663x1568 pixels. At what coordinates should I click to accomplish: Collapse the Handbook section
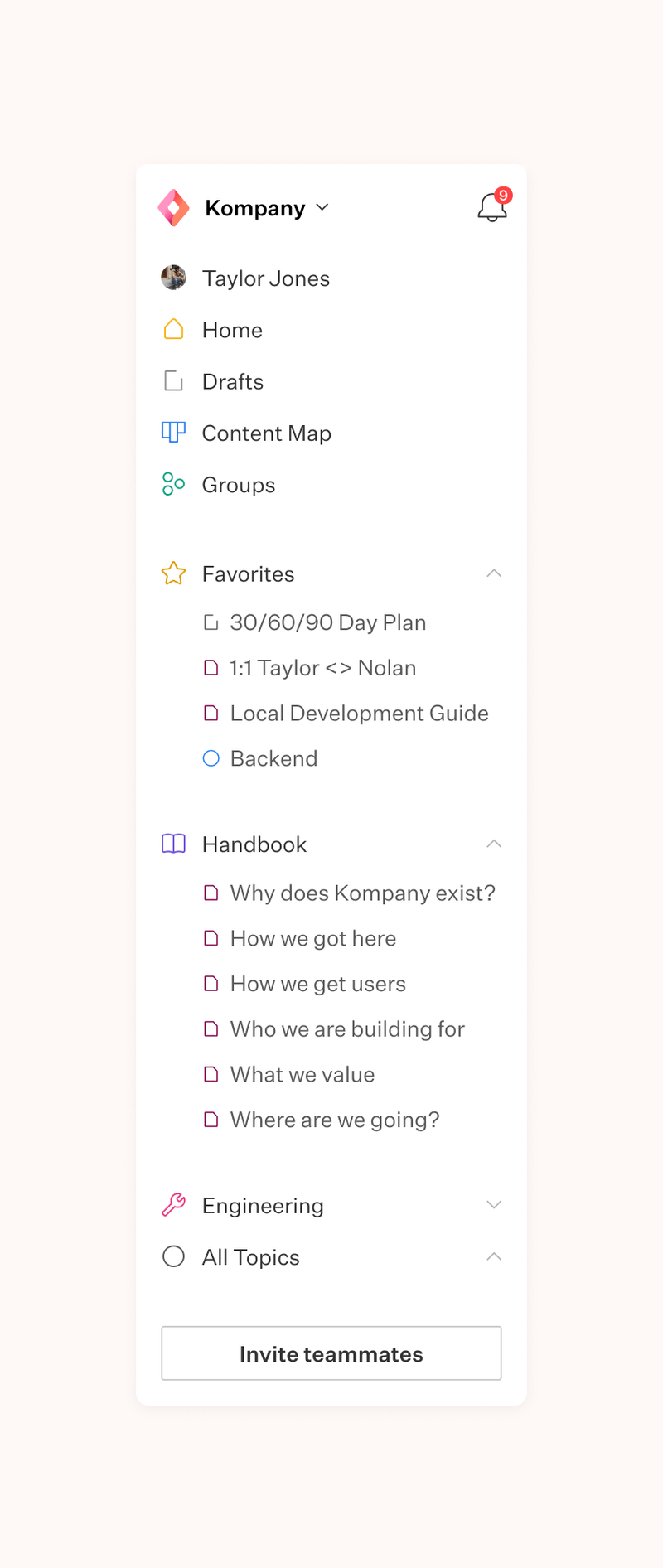(494, 844)
